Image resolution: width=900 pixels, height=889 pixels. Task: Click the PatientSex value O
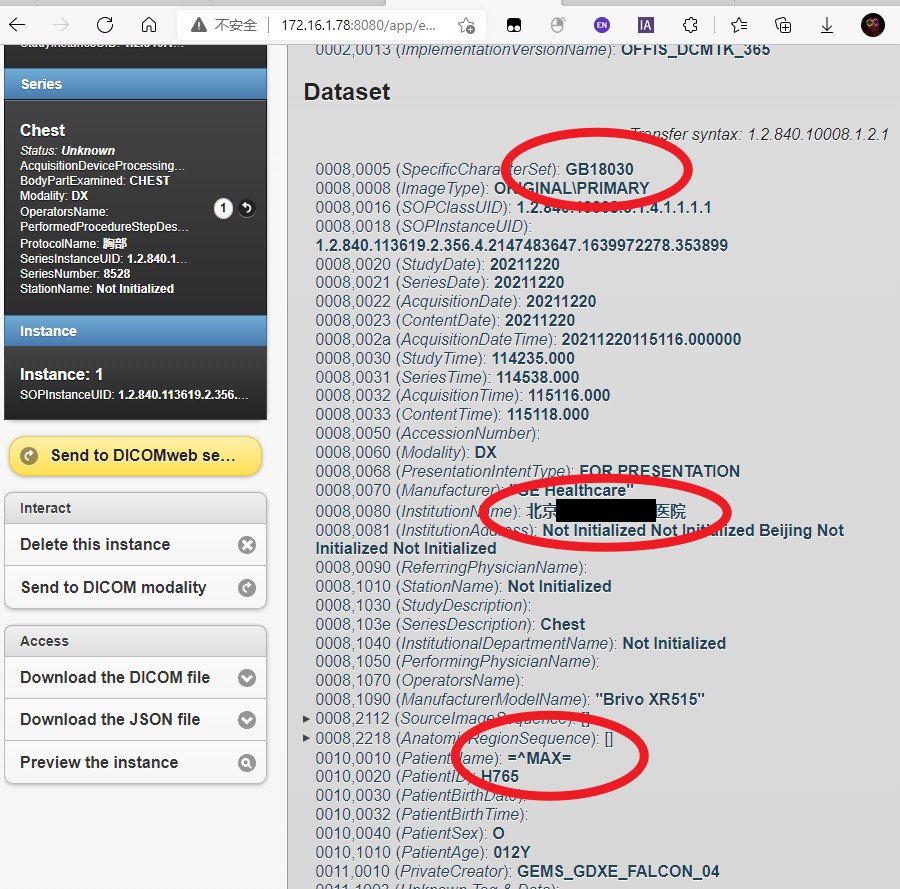point(498,833)
